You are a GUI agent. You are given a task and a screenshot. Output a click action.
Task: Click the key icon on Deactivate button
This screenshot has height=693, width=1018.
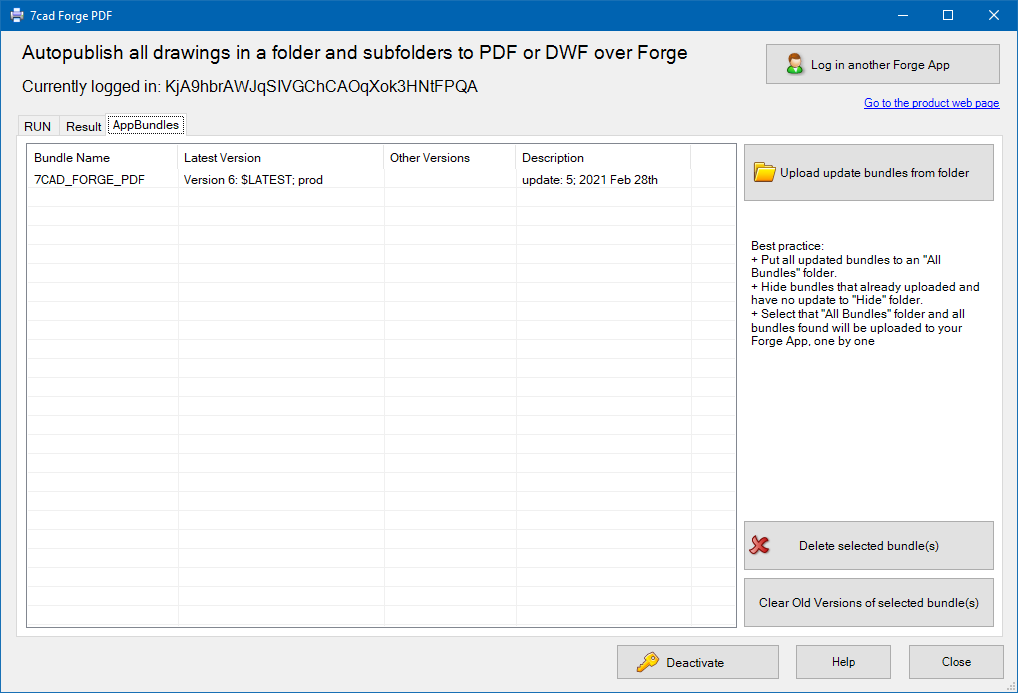pos(647,662)
